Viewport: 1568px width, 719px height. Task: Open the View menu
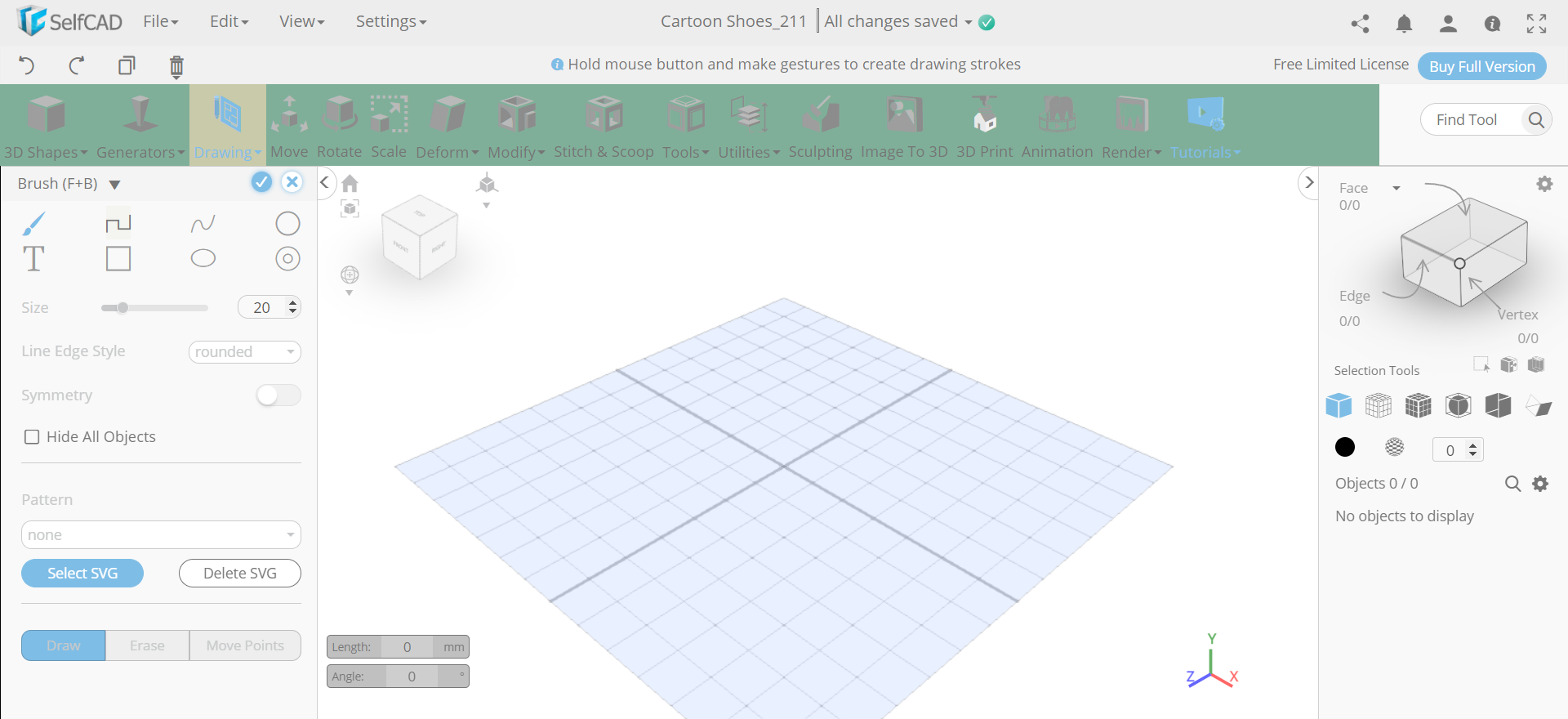[x=301, y=21]
